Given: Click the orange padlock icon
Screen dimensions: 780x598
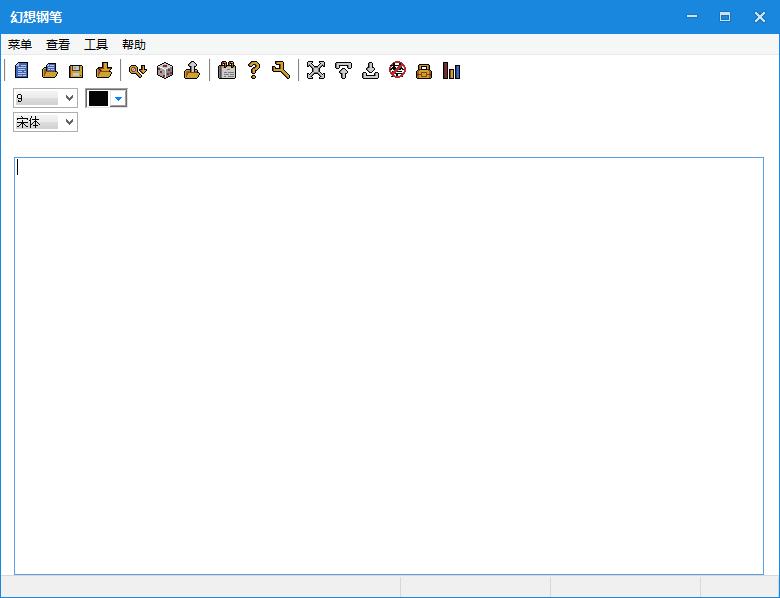Looking at the screenshot, I should click(424, 71).
